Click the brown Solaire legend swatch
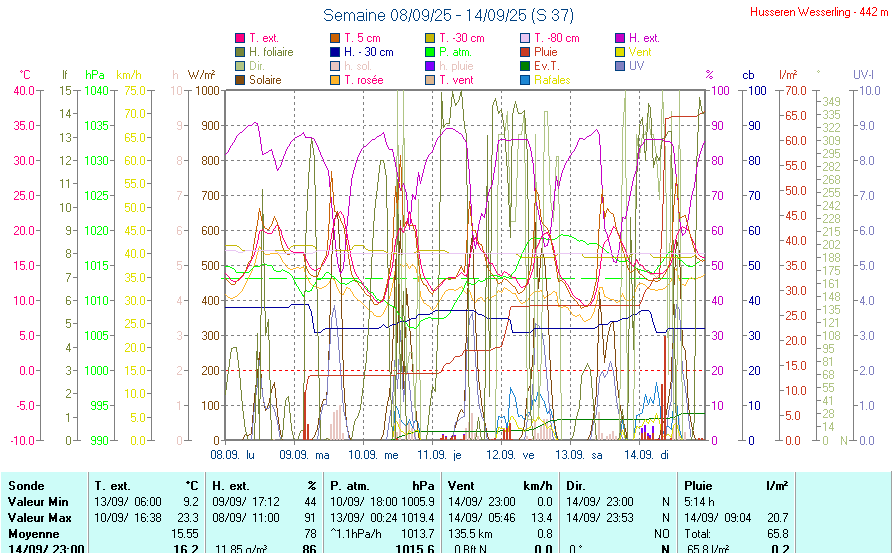 coord(240,80)
